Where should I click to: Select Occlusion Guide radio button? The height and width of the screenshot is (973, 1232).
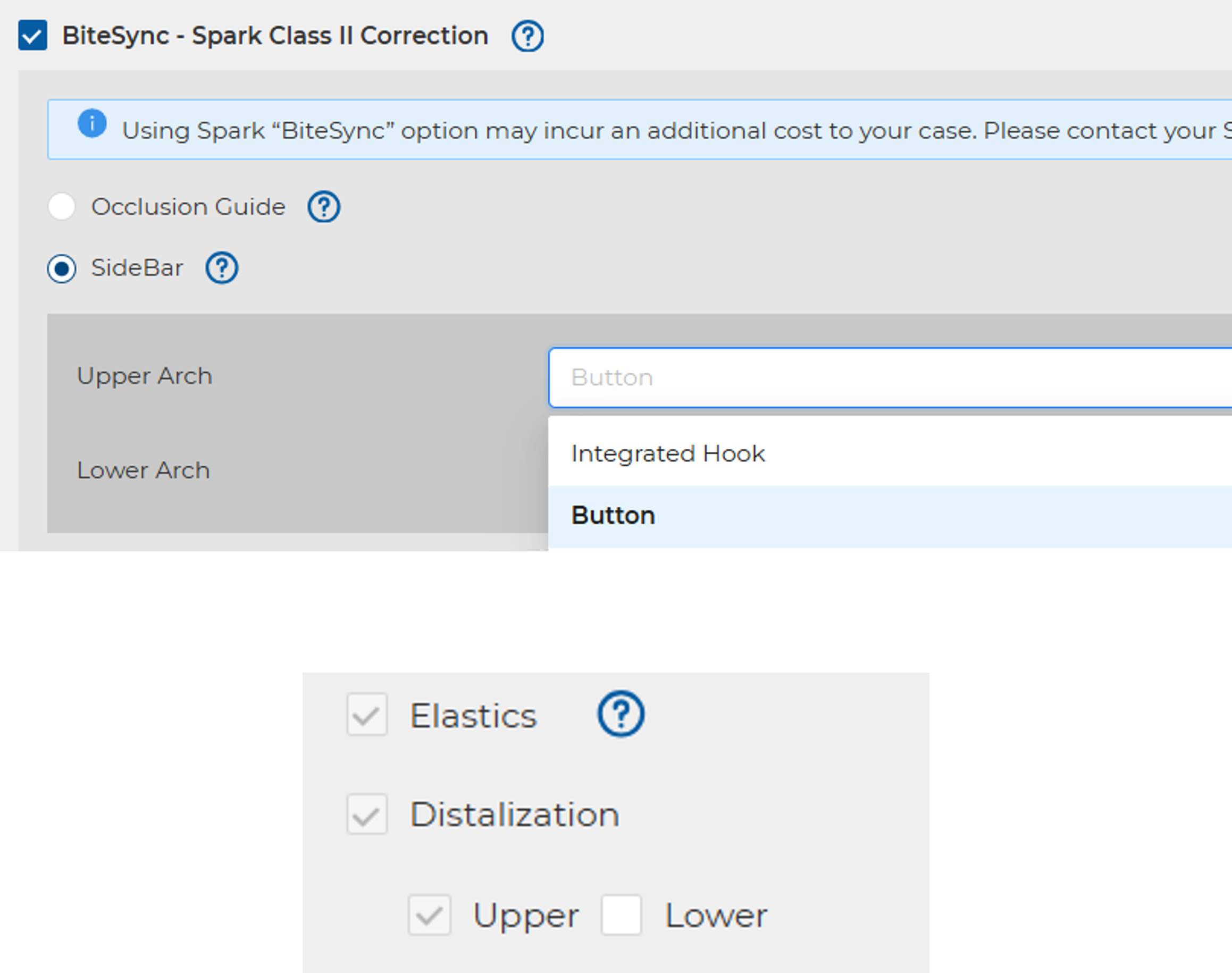pos(62,206)
